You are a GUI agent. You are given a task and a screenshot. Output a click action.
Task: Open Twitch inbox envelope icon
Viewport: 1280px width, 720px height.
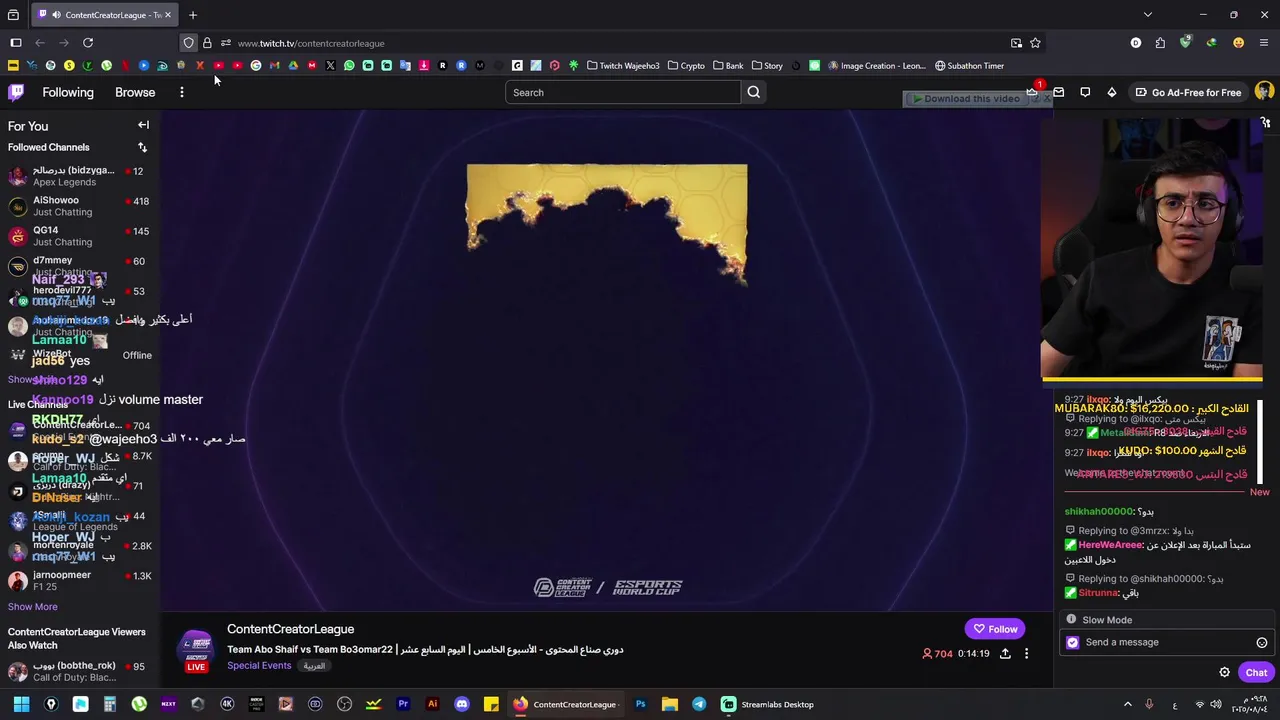[x=1058, y=92]
